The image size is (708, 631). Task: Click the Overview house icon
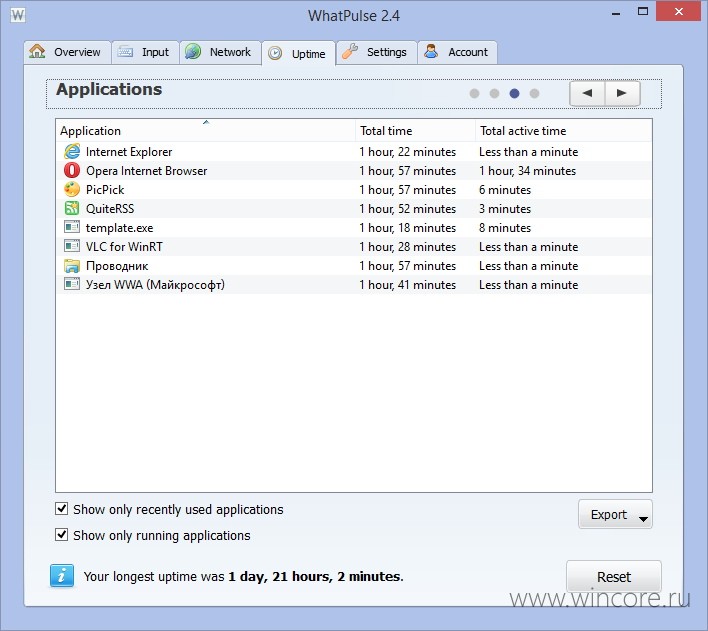click(37, 51)
